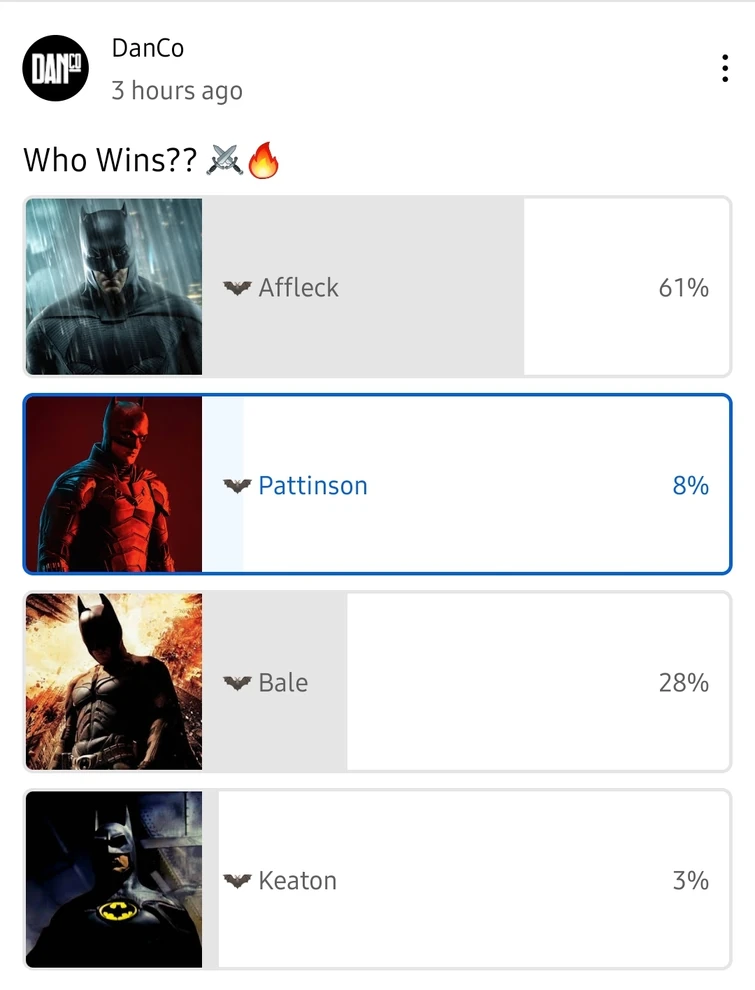Open the three-dot overflow menu
The height and width of the screenshot is (990, 755).
click(725, 68)
